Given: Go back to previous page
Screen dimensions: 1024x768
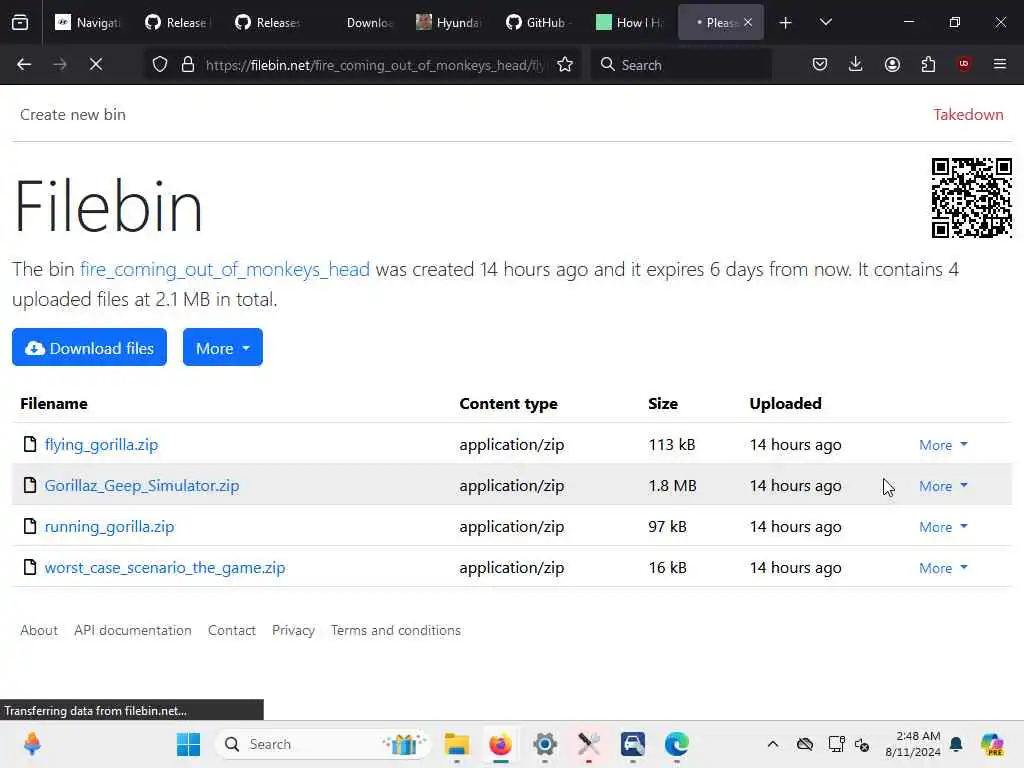Looking at the screenshot, I should (24, 64).
